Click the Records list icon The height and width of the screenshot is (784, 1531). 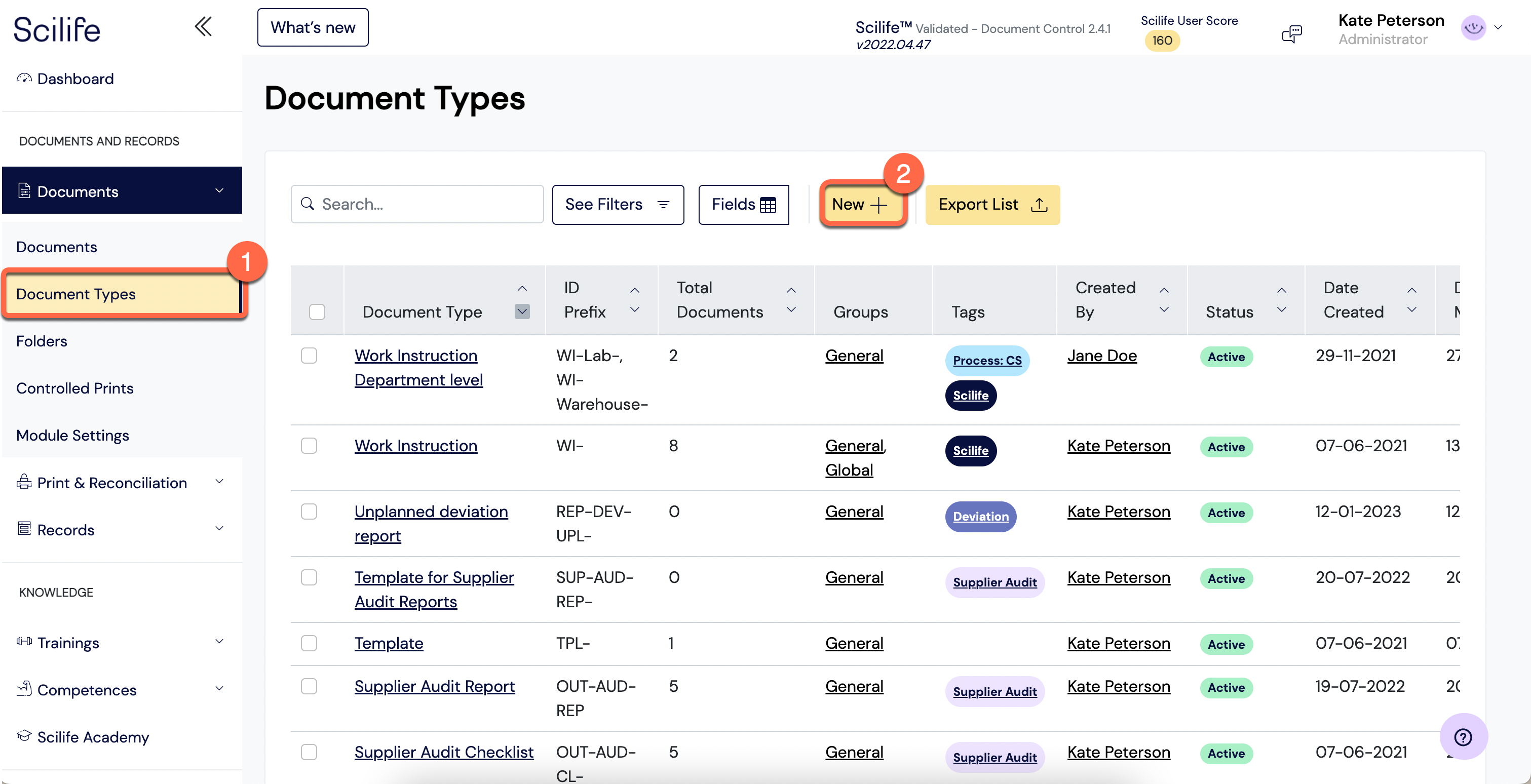(x=24, y=529)
